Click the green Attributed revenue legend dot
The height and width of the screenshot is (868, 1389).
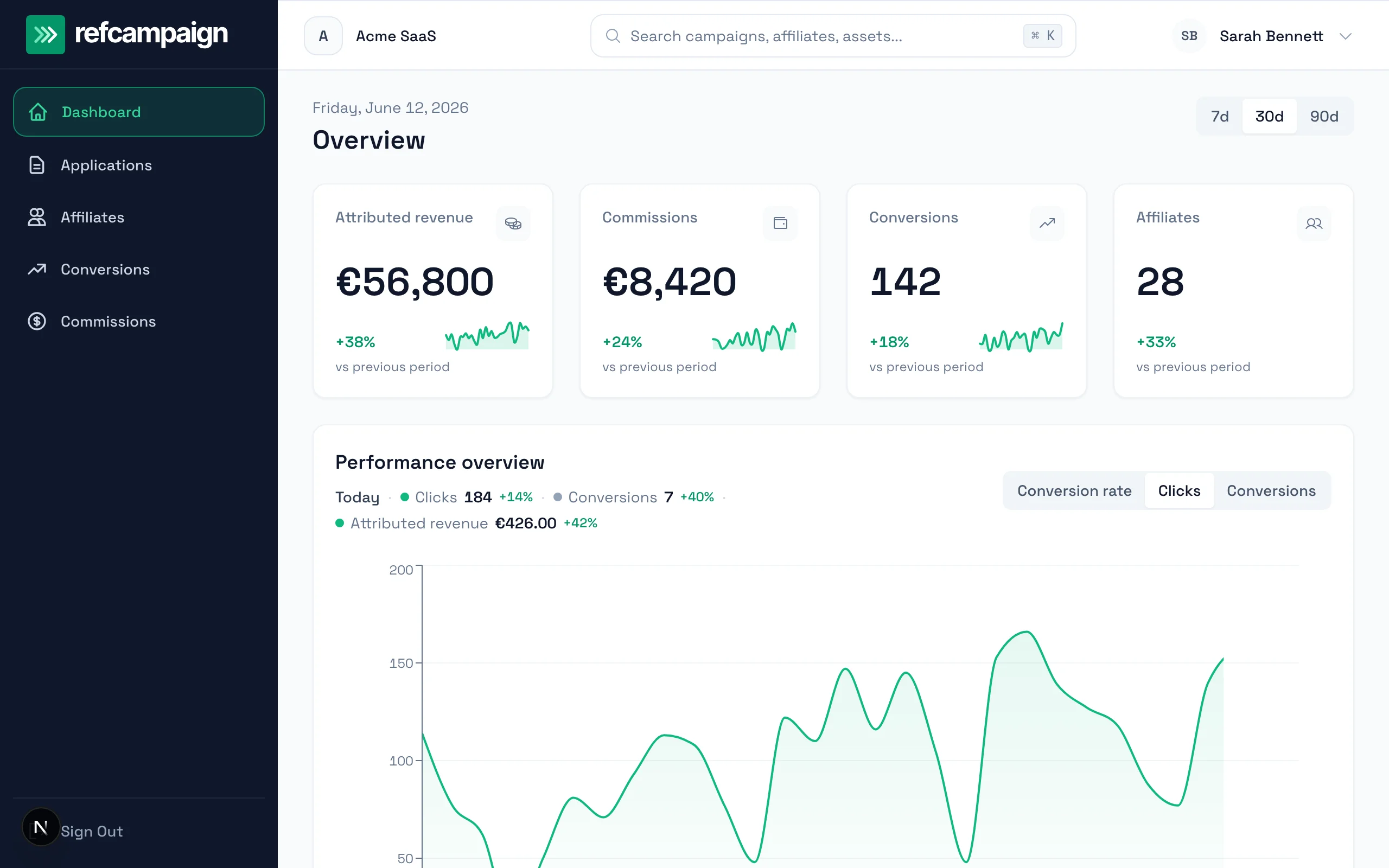[x=340, y=523]
